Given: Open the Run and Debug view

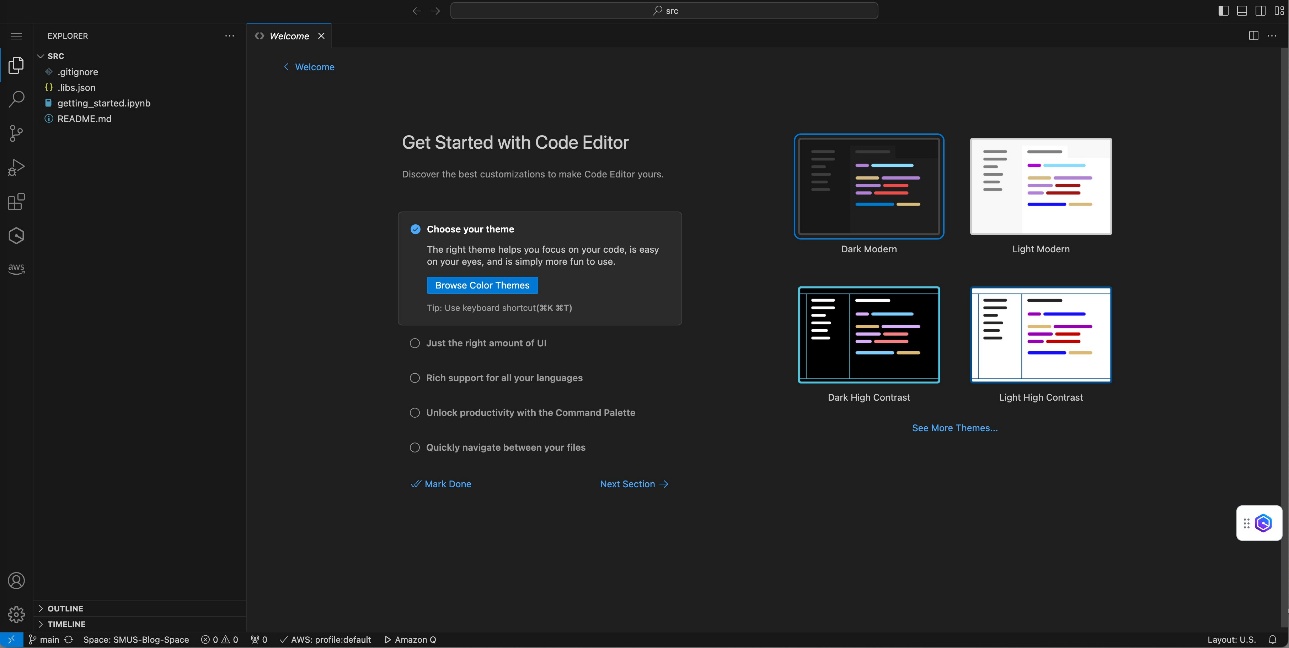Looking at the screenshot, I should click(x=16, y=168).
